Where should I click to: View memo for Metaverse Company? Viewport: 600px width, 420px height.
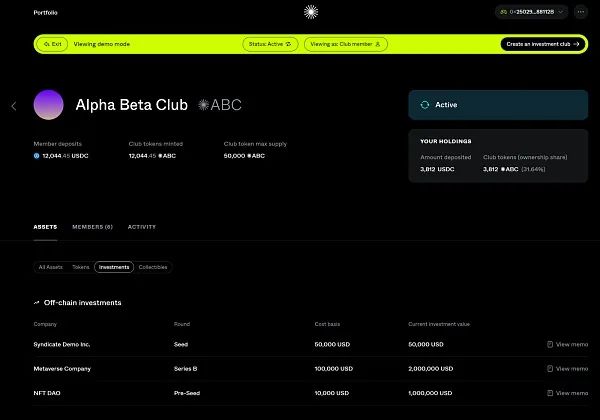tap(567, 369)
